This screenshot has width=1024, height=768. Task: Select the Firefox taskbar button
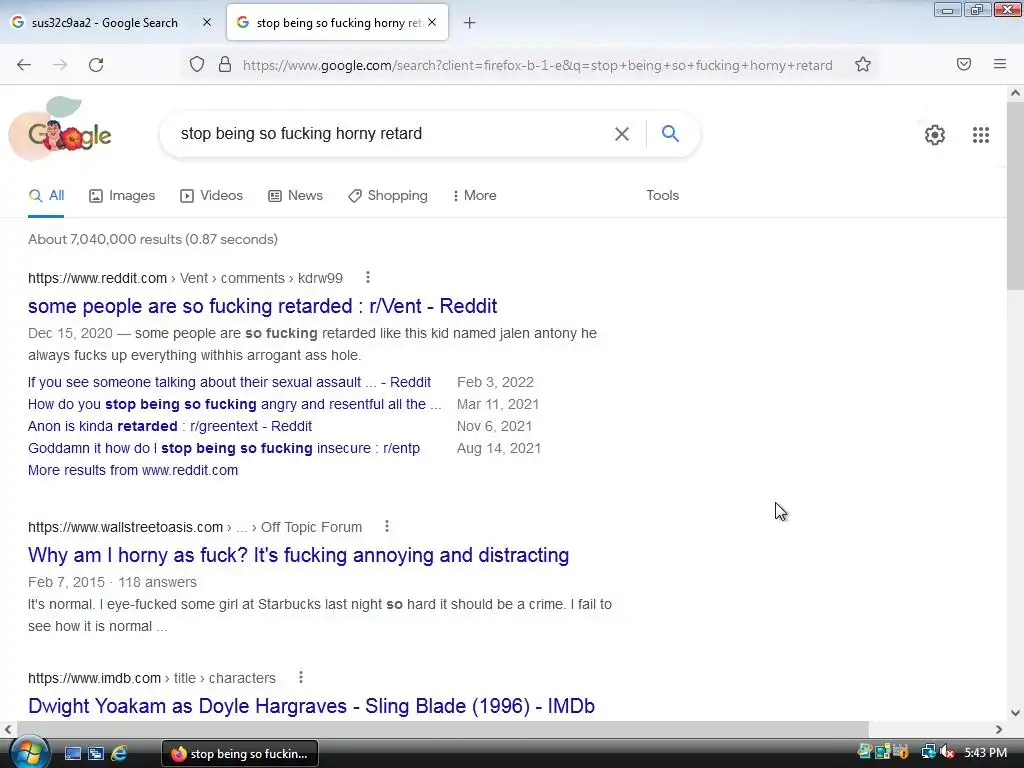[x=240, y=754]
